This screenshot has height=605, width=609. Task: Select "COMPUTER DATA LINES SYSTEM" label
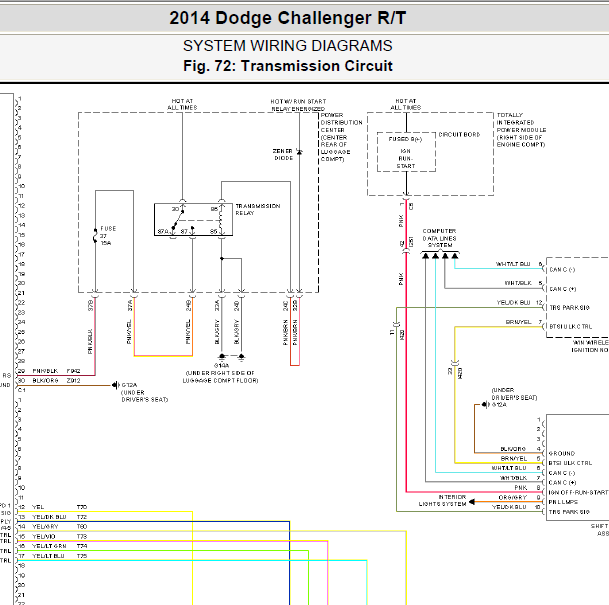coord(440,238)
